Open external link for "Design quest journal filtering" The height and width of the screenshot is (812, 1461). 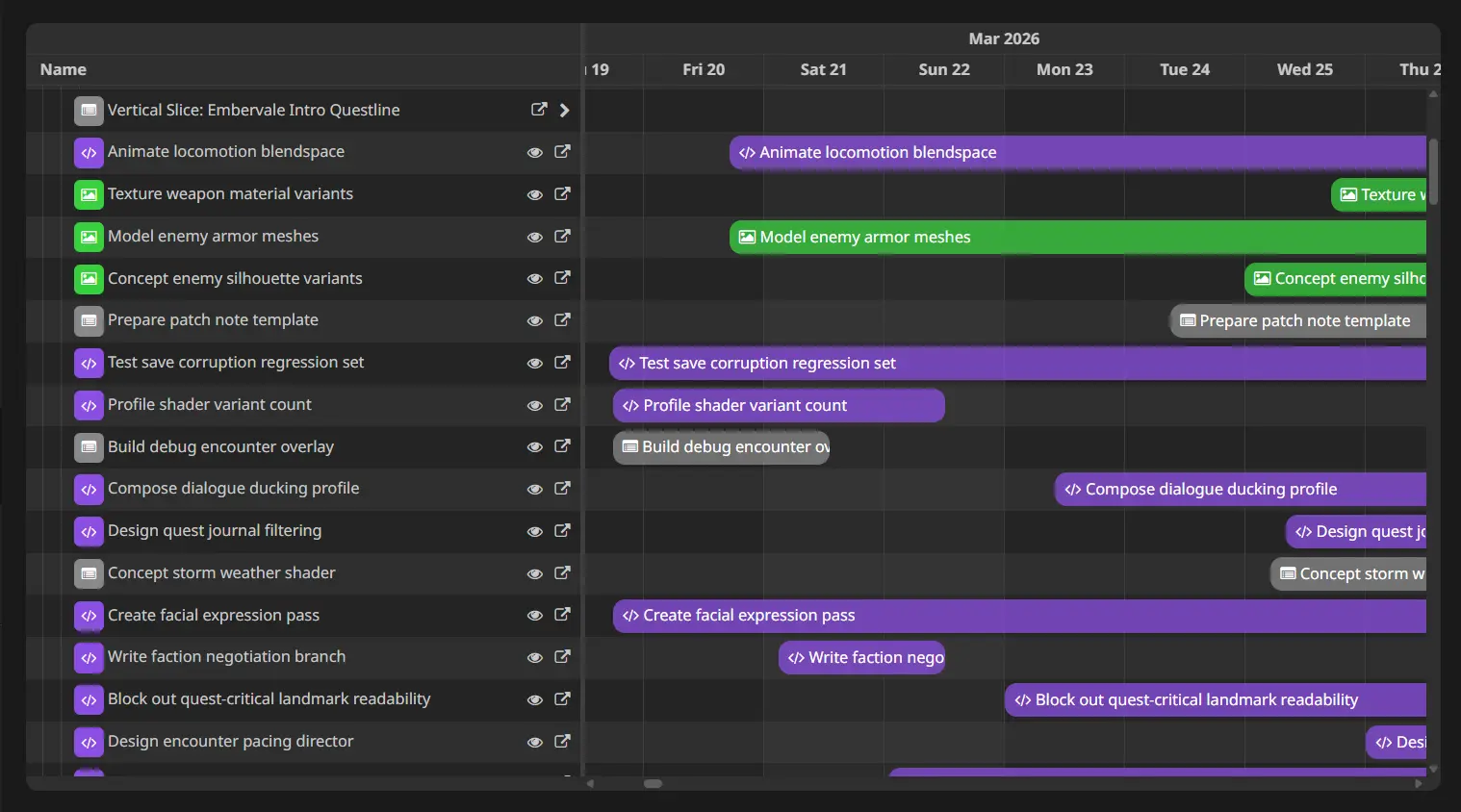(563, 531)
